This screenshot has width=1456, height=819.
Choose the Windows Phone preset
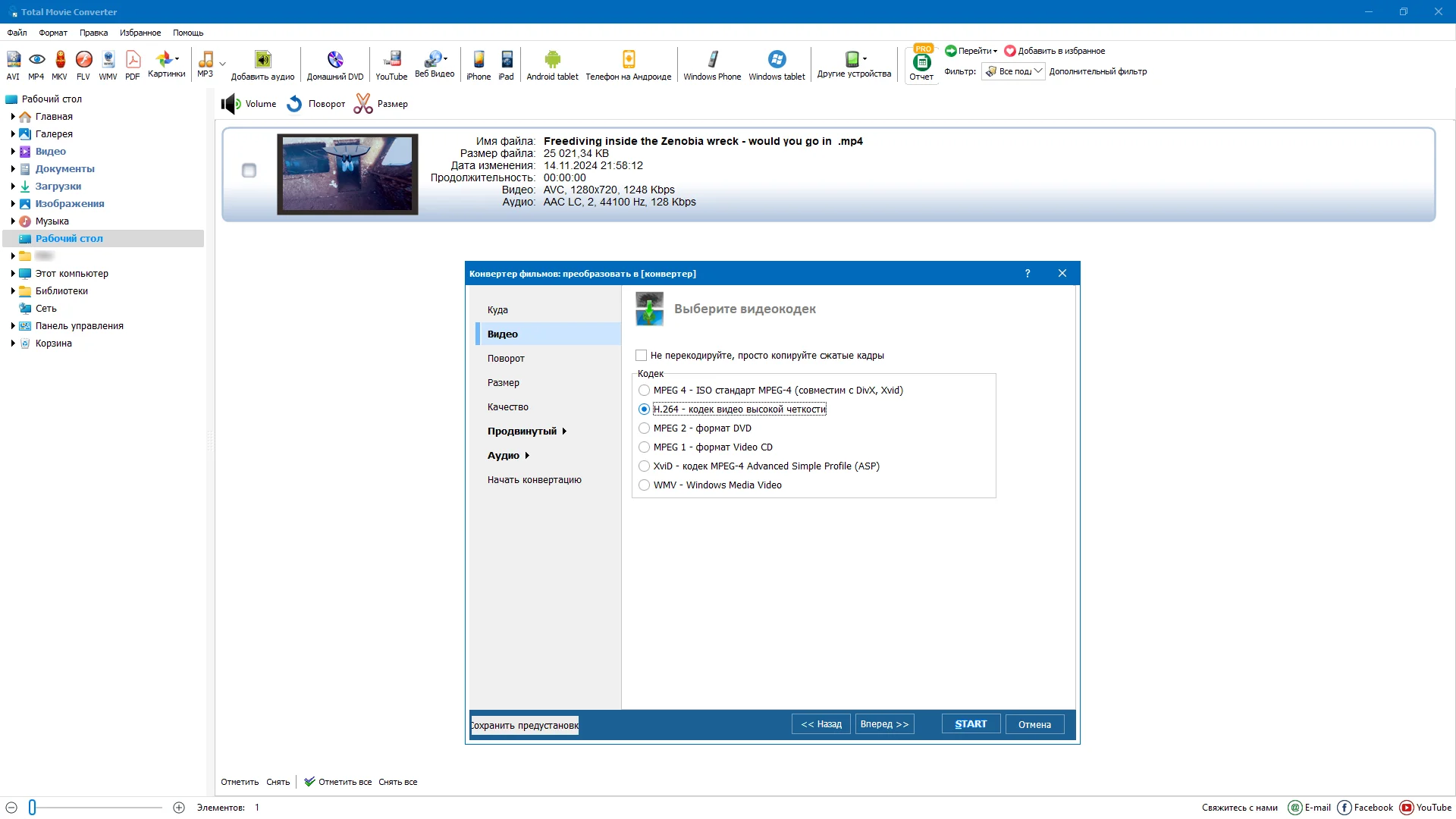[x=712, y=65]
